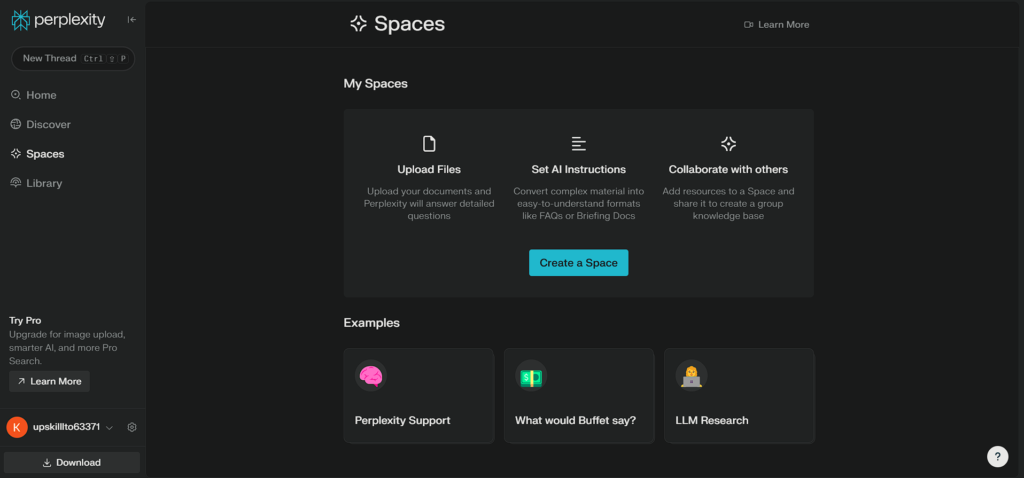Open the LLM Research example space
Image resolution: width=1024 pixels, height=478 pixels.
(x=739, y=396)
